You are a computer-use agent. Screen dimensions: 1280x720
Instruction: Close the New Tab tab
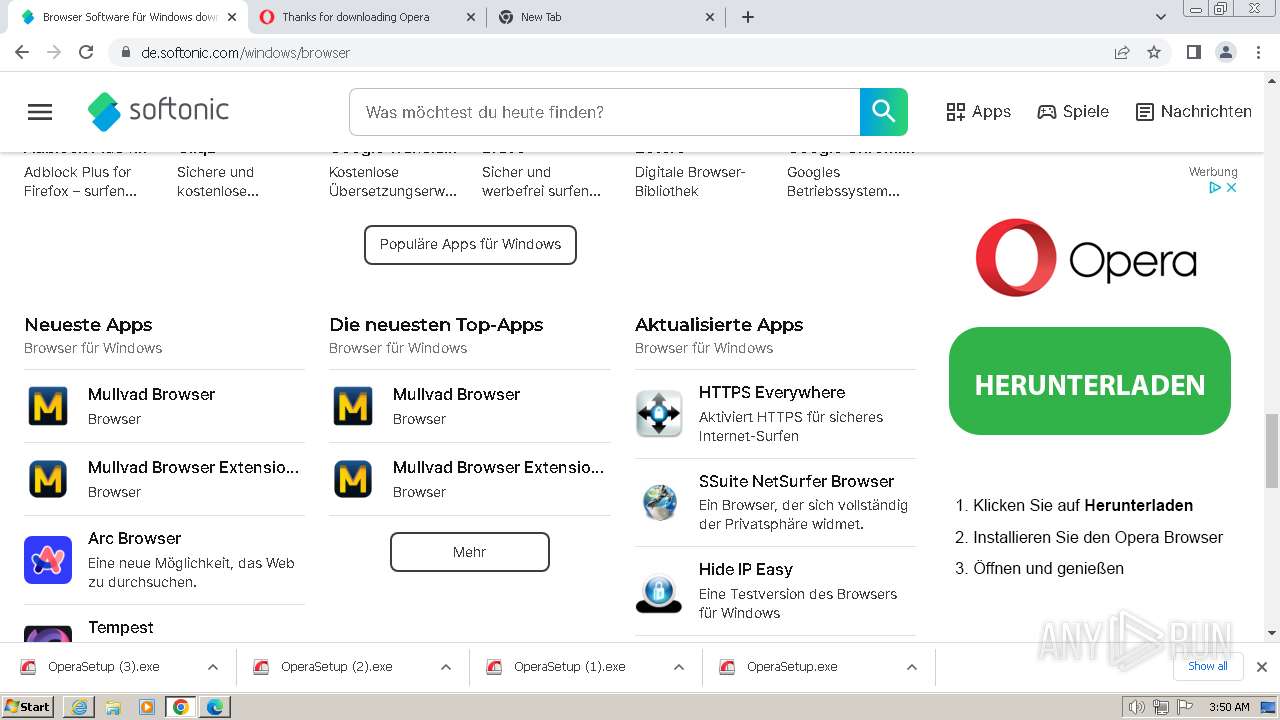[710, 17]
